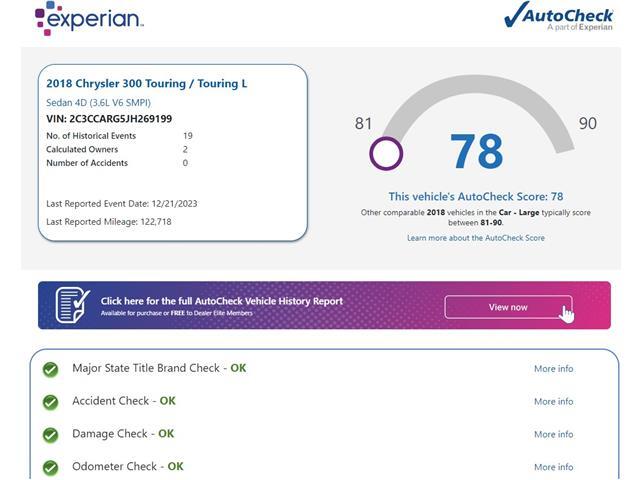
Task: Open More info for Accident Check
Action: (x=553, y=402)
